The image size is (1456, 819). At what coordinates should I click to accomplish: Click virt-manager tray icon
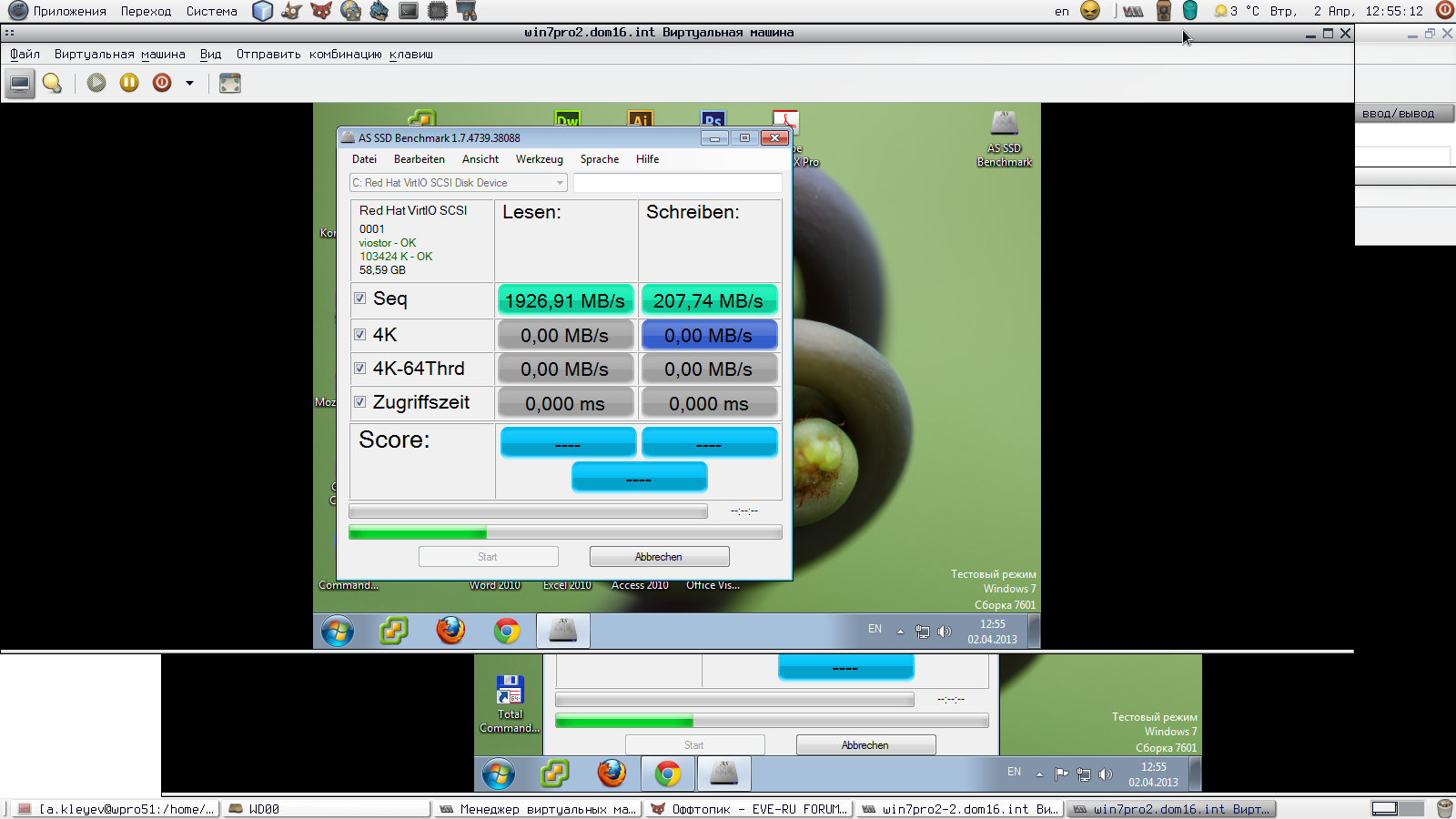[1133, 11]
